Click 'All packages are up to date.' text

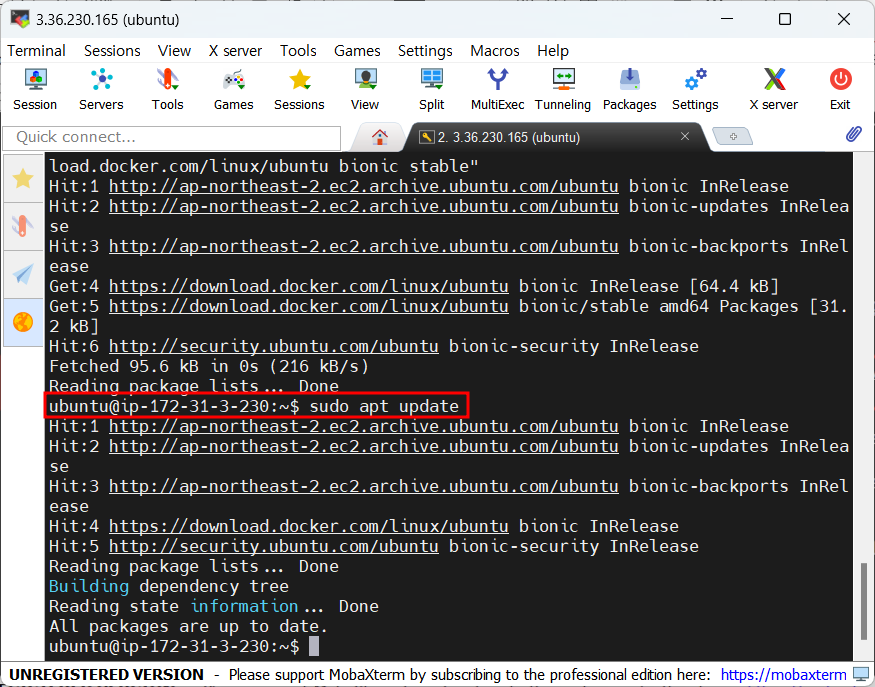click(188, 626)
